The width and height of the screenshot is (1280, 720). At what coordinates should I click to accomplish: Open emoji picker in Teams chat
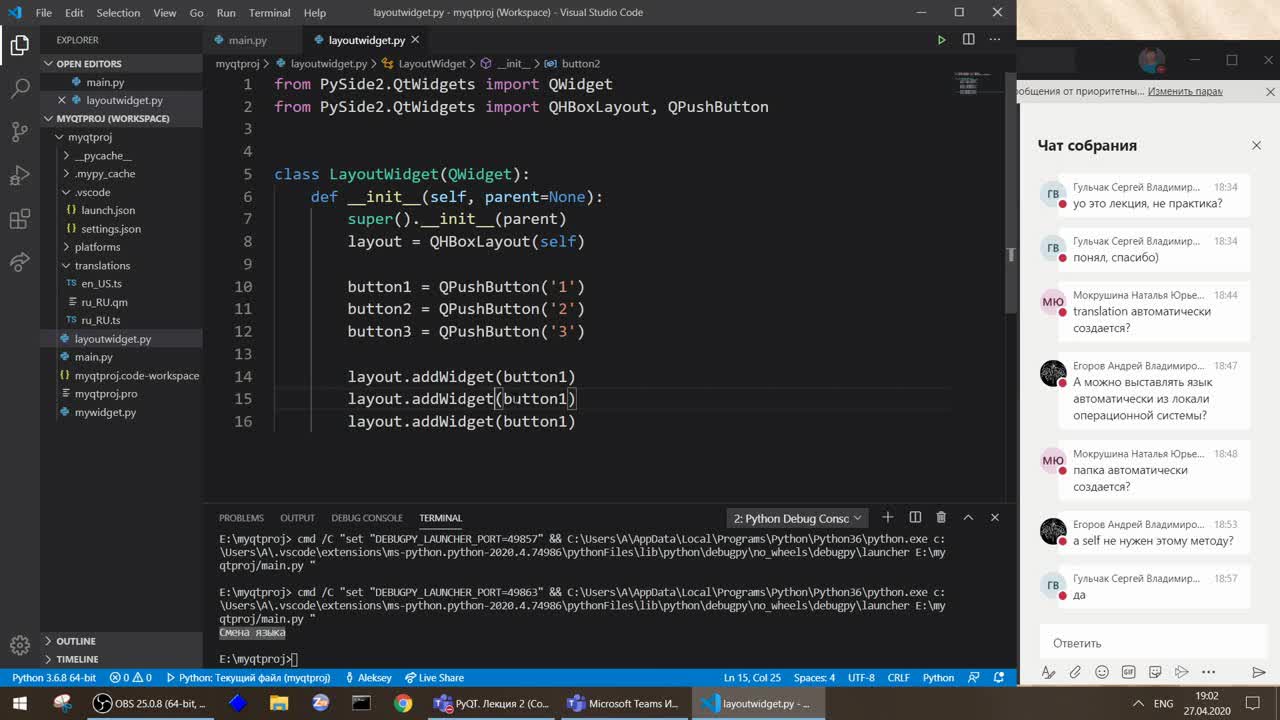pos(1102,672)
